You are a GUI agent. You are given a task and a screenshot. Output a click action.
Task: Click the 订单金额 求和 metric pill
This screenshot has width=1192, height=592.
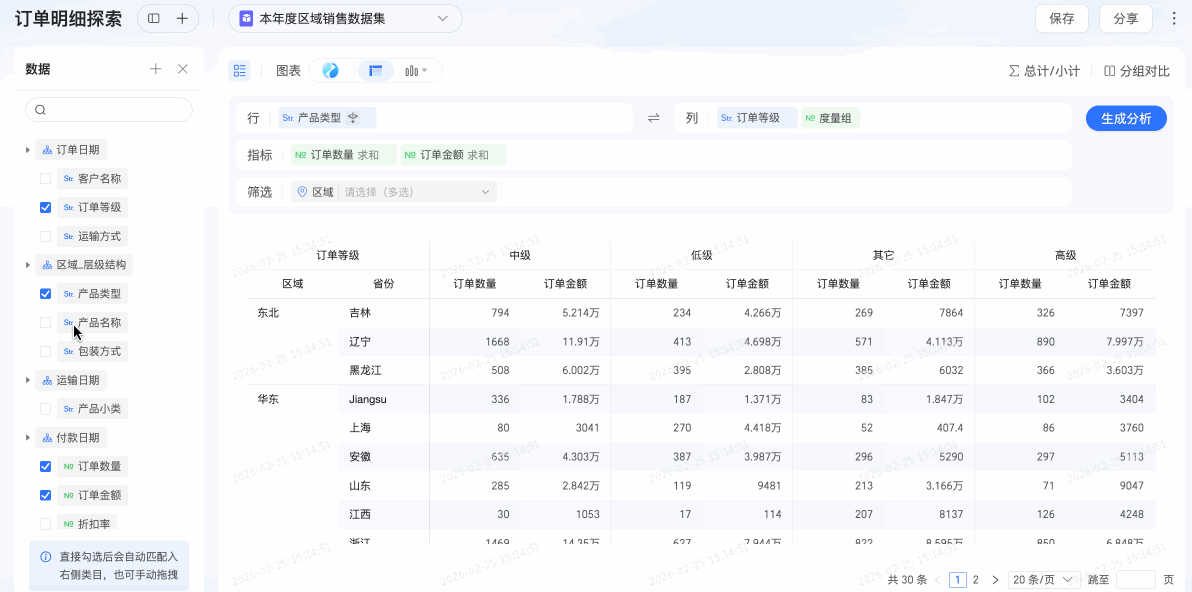(453, 155)
